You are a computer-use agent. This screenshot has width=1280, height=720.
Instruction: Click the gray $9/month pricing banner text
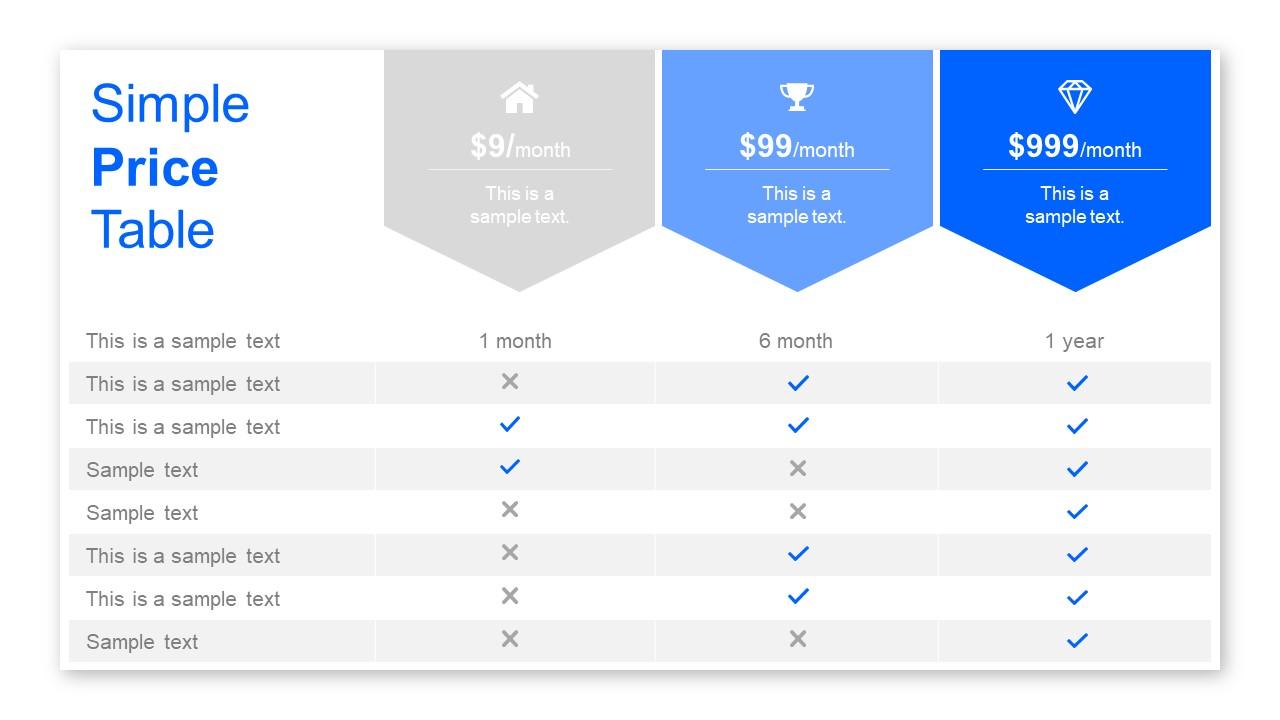(520, 148)
